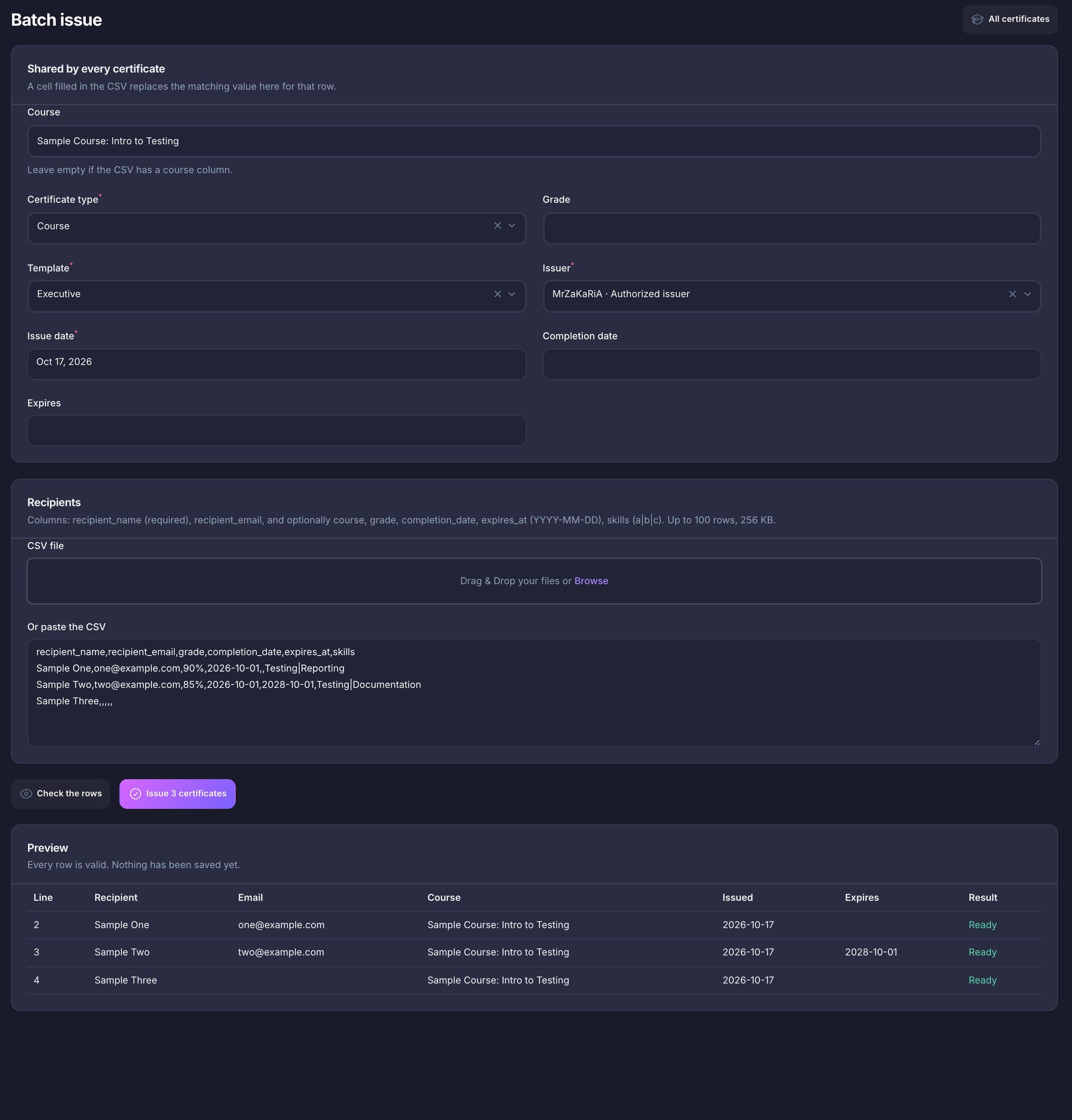Click the eye icon on Check the rows

pyautogui.click(x=26, y=794)
